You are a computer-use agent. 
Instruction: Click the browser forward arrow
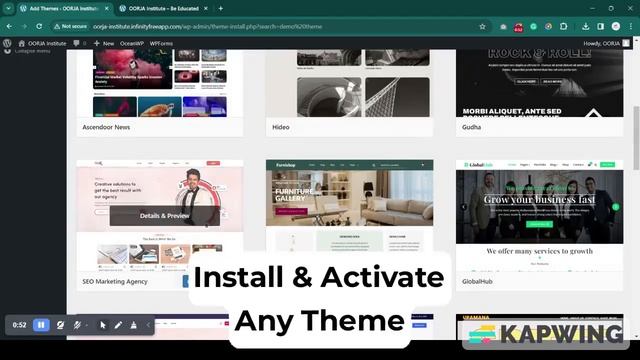(24, 27)
